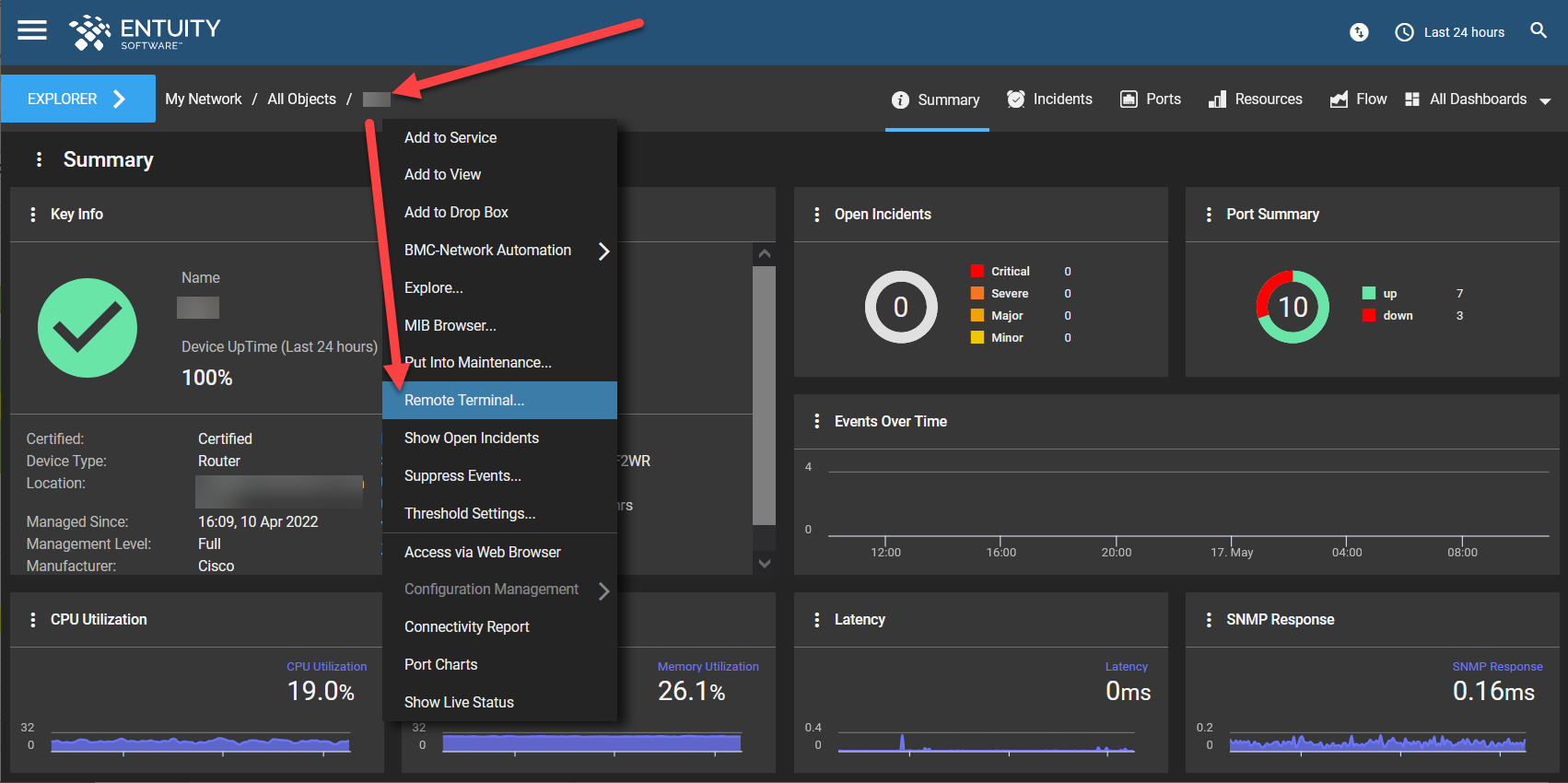Expand the Configuration Management submenu

pyautogui.click(x=603, y=590)
